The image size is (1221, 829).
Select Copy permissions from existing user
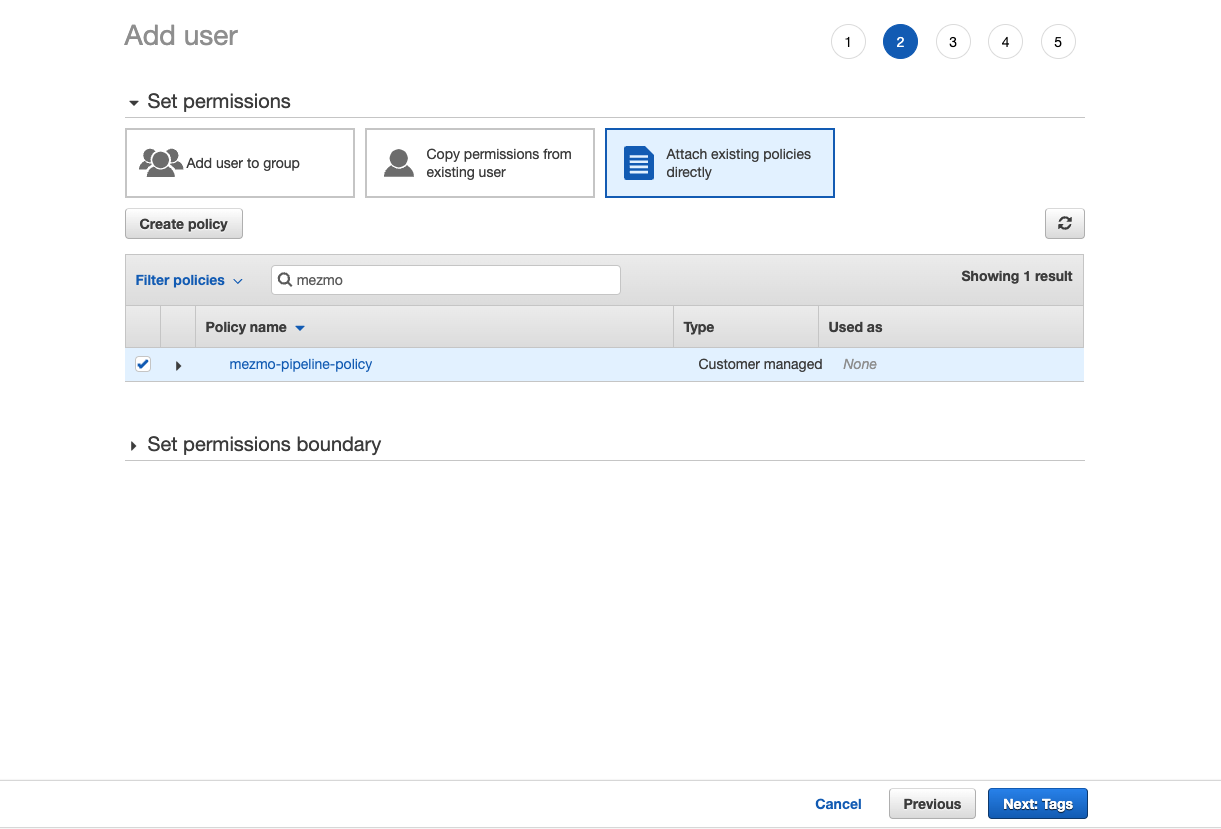(480, 163)
